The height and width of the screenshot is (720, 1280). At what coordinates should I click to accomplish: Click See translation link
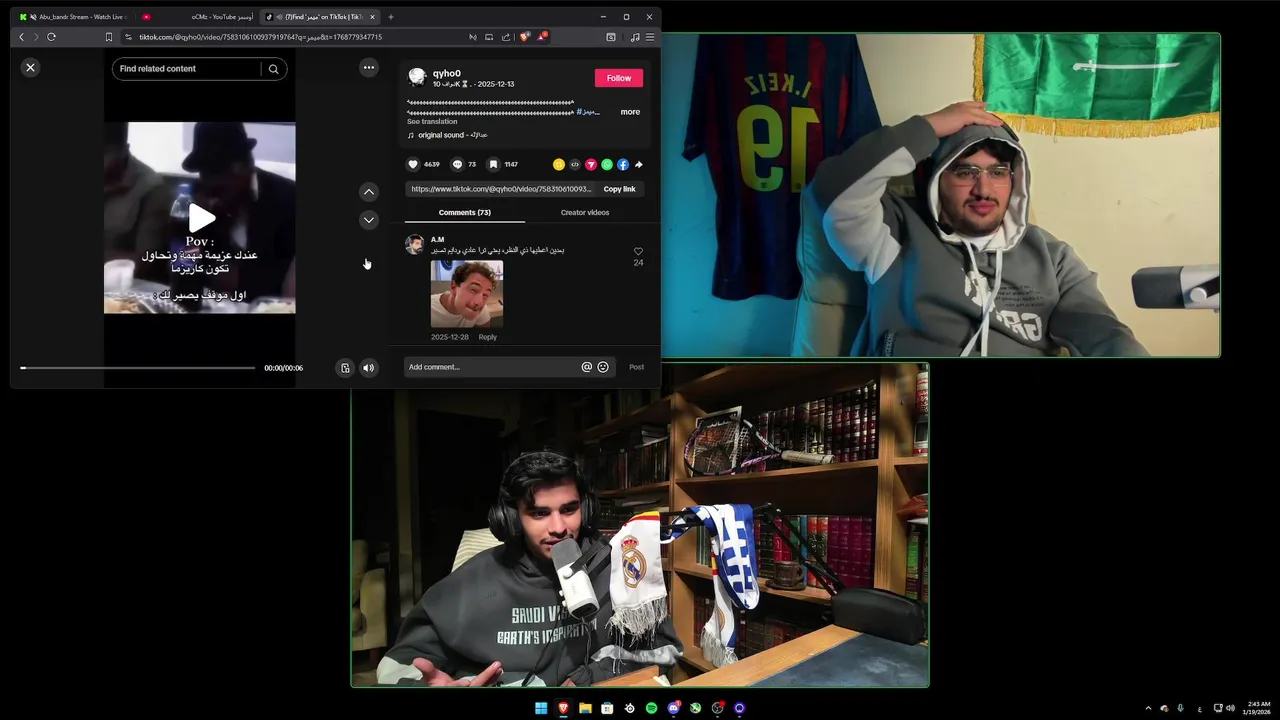432,122
